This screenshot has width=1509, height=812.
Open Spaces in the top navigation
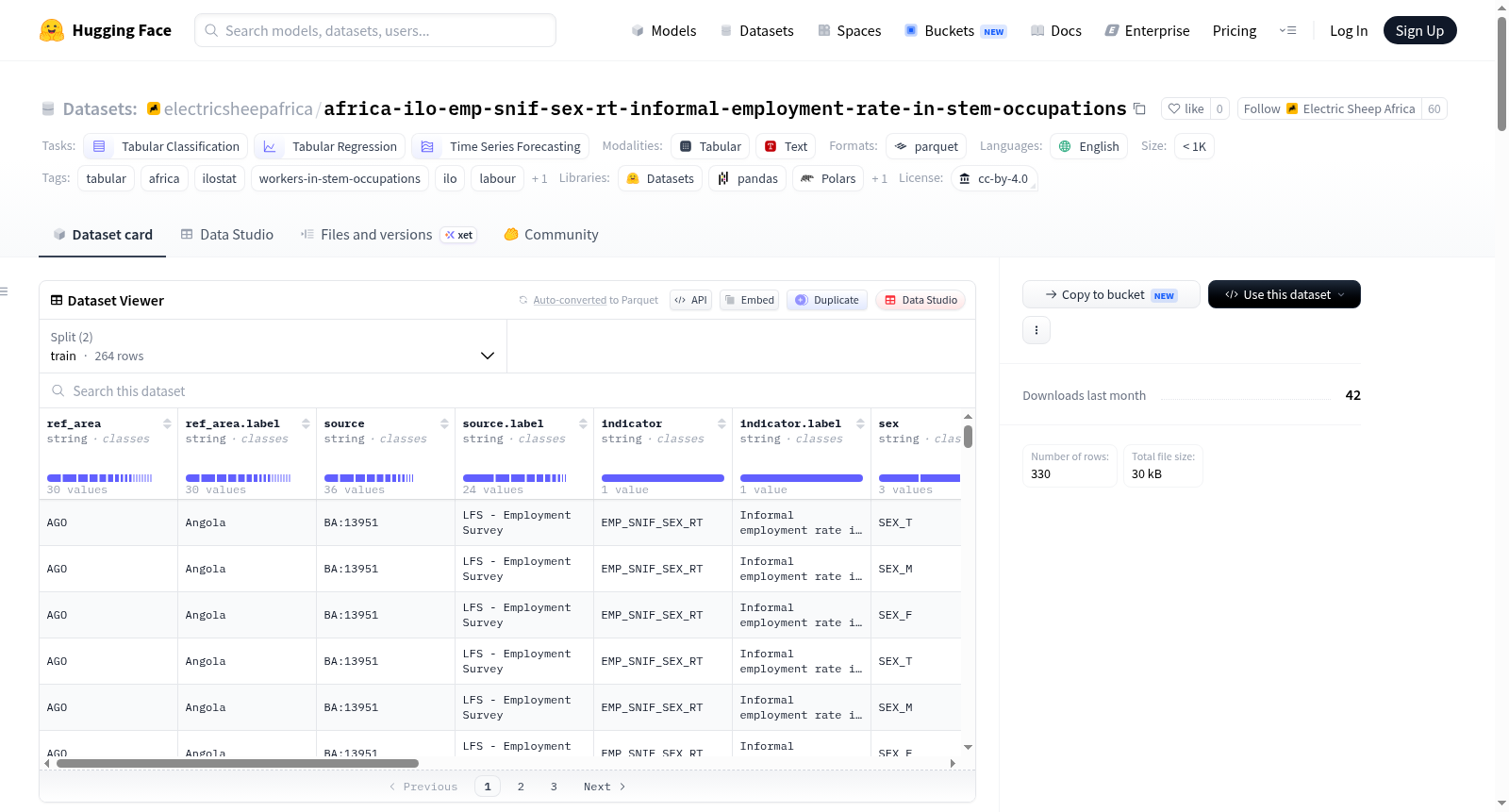[850, 30]
